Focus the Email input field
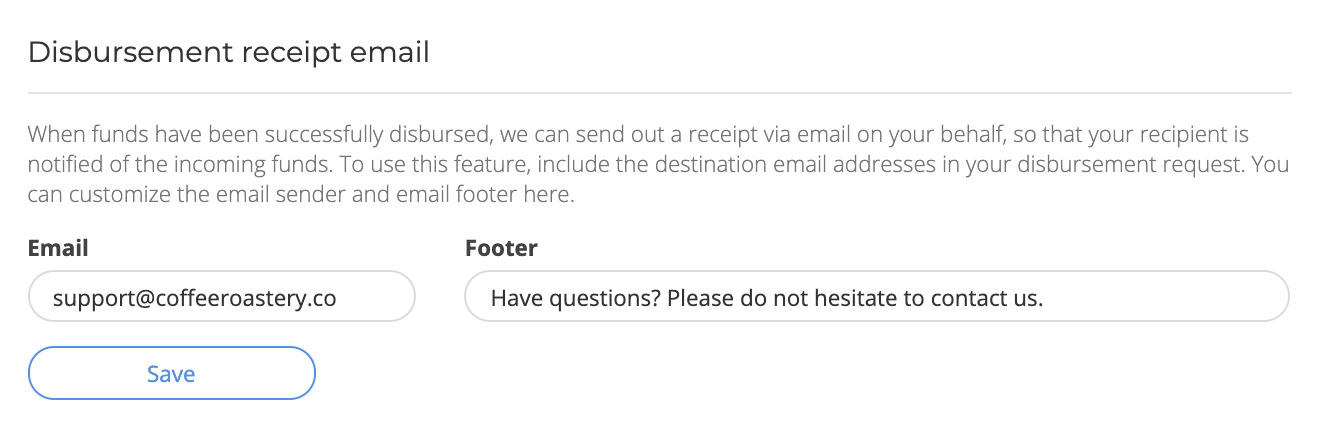This screenshot has width=1326, height=424. 221,297
